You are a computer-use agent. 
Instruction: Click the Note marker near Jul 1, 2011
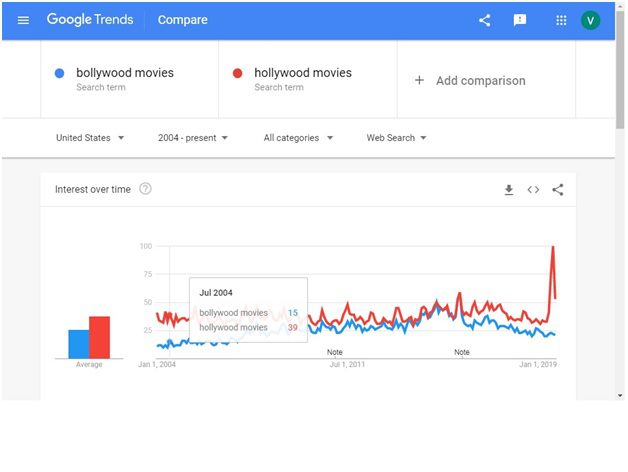pos(335,352)
